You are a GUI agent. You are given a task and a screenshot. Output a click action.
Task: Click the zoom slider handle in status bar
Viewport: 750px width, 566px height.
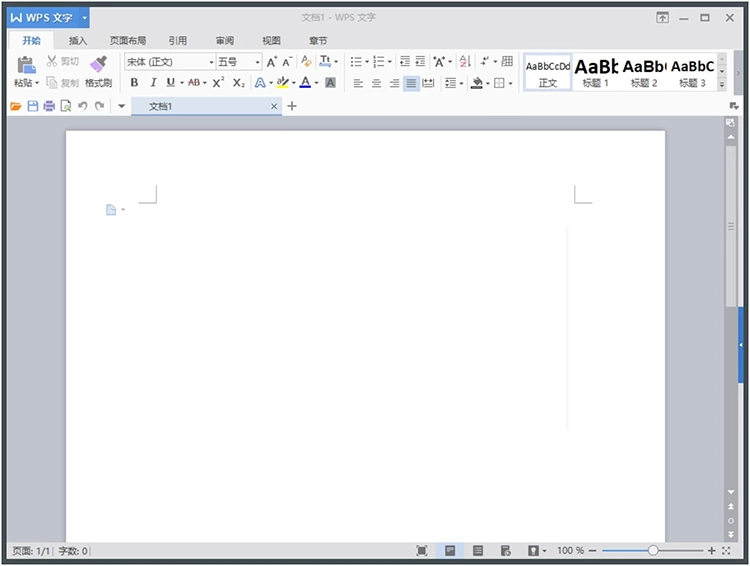tap(653, 551)
